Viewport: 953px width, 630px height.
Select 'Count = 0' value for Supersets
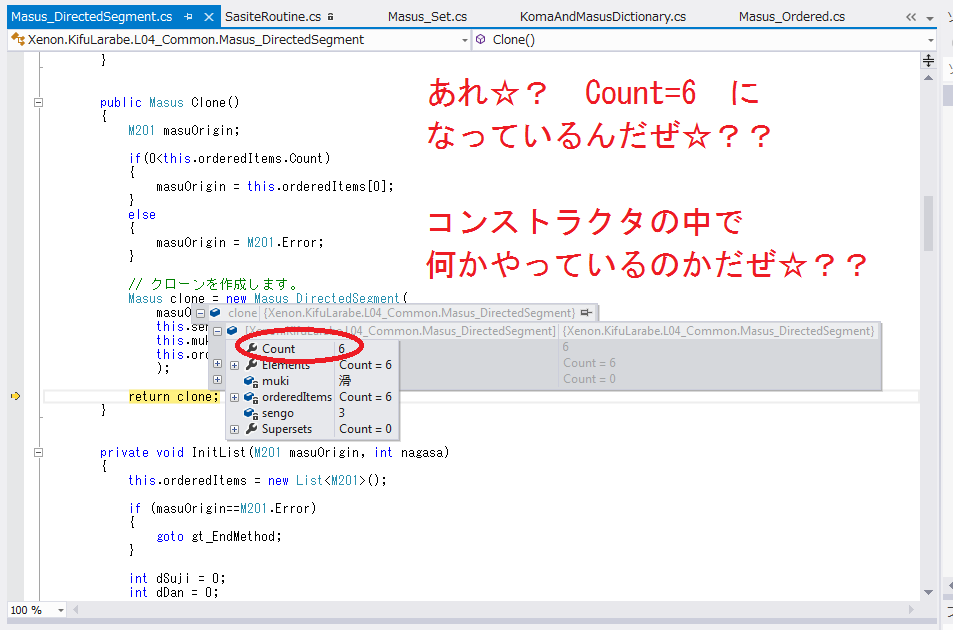365,429
